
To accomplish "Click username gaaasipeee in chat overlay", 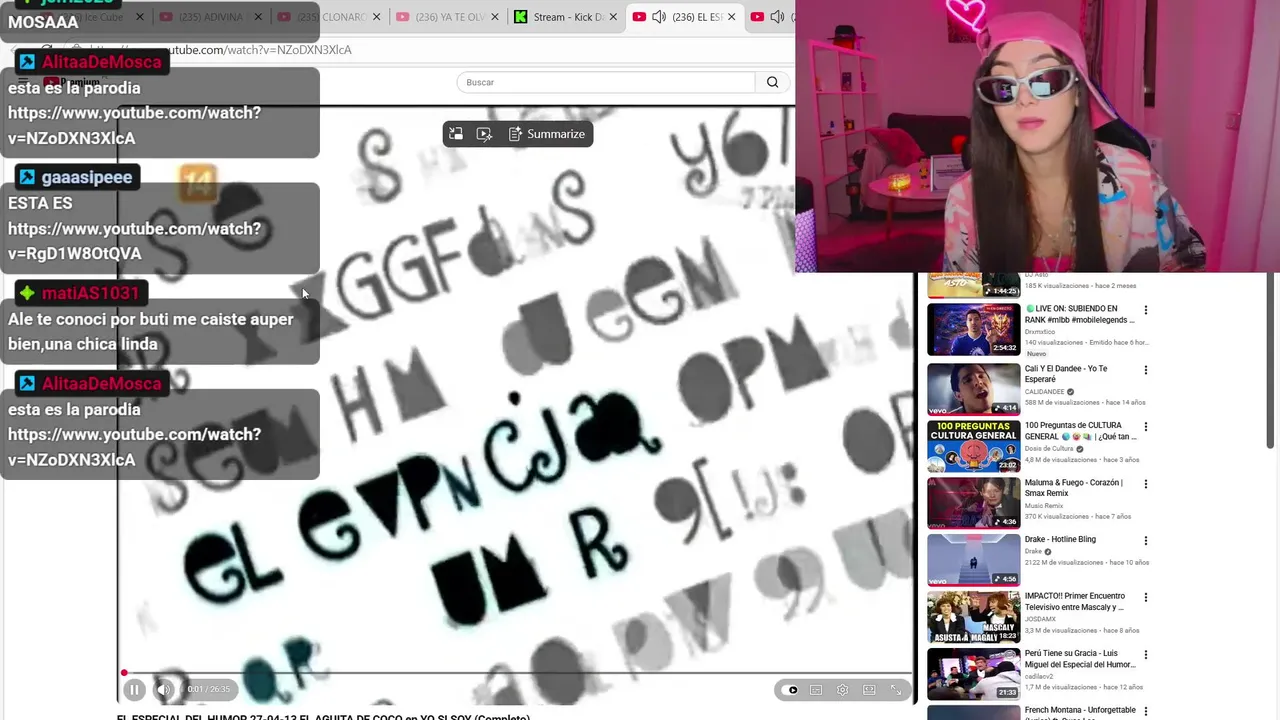I will click(x=87, y=177).
